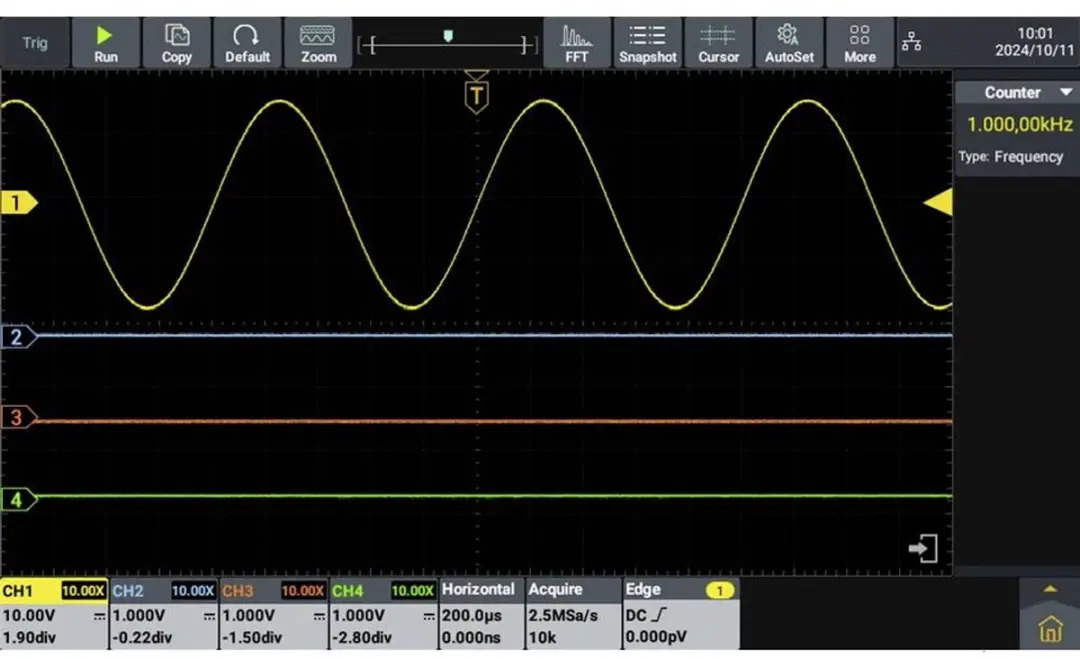This screenshot has width=1080, height=659.
Task: Tap the CH1 10.00X probe ratio badge
Action: [x=83, y=591]
